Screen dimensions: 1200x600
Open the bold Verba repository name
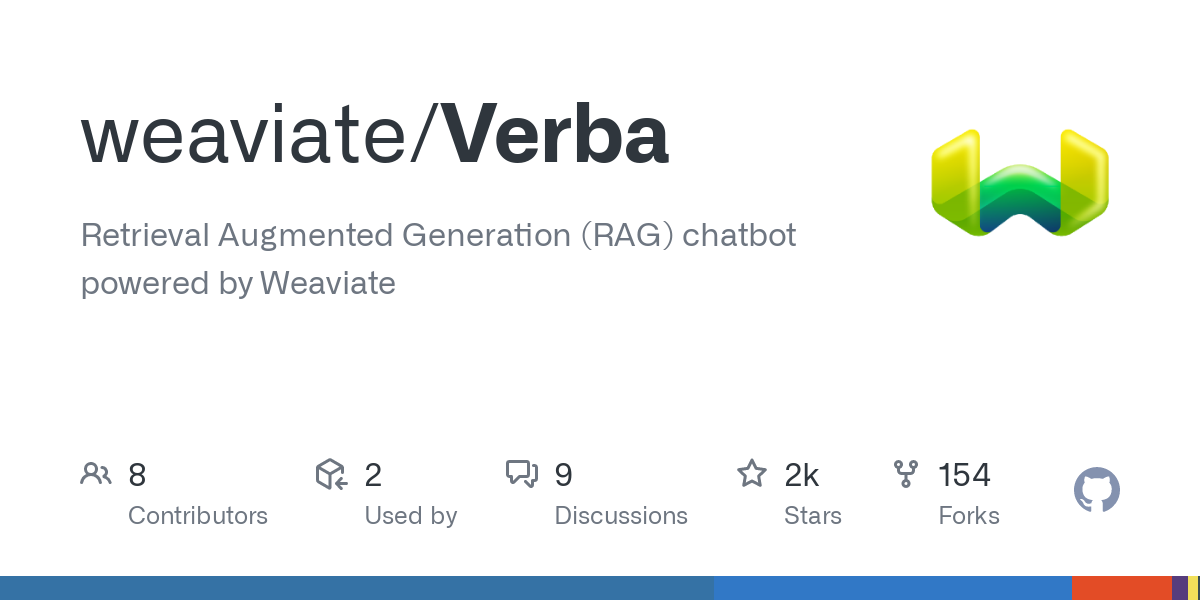pos(556,136)
